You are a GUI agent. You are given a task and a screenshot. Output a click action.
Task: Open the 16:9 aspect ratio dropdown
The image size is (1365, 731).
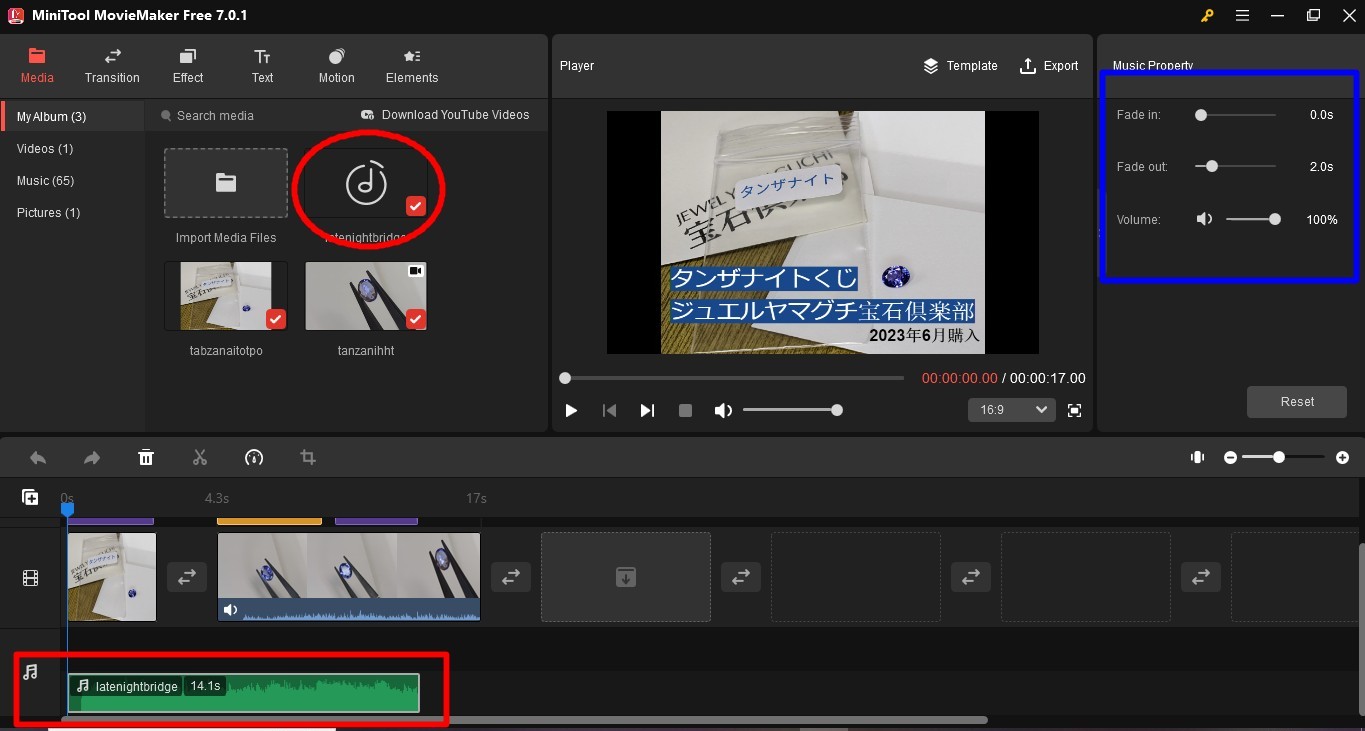(1011, 410)
